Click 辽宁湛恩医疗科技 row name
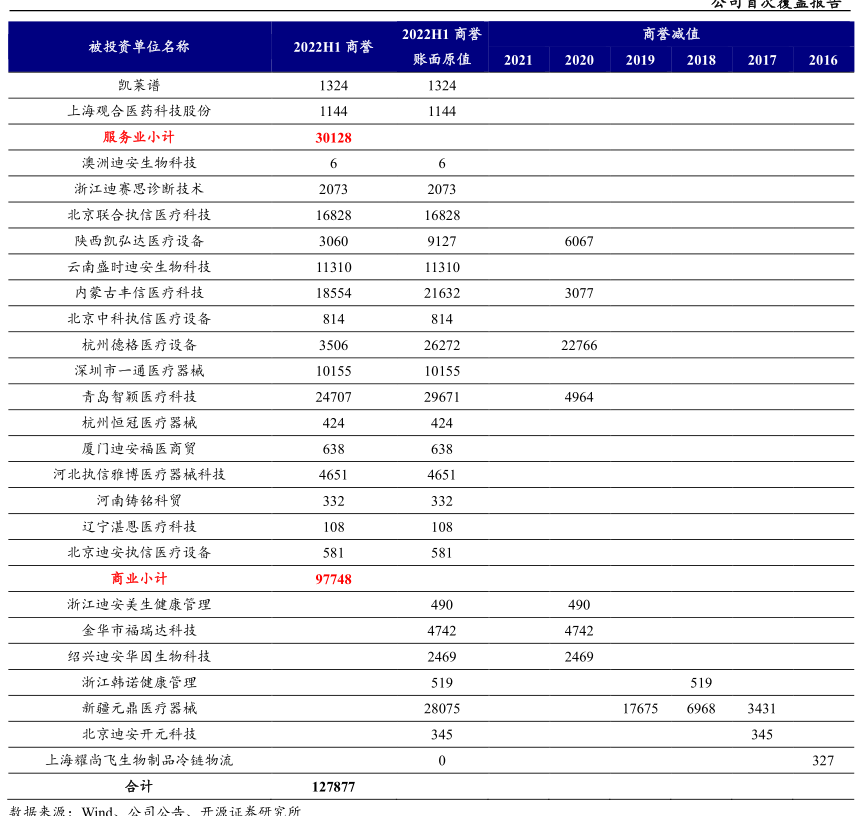The width and height of the screenshot is (860, 816). tap(139, 526)
